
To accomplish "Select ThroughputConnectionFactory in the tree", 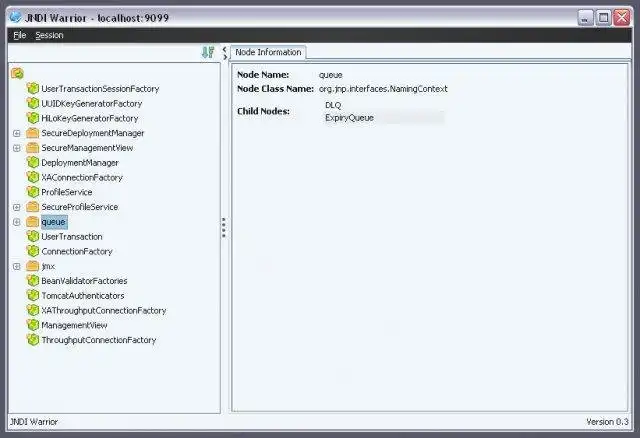I will click(99, 340).
